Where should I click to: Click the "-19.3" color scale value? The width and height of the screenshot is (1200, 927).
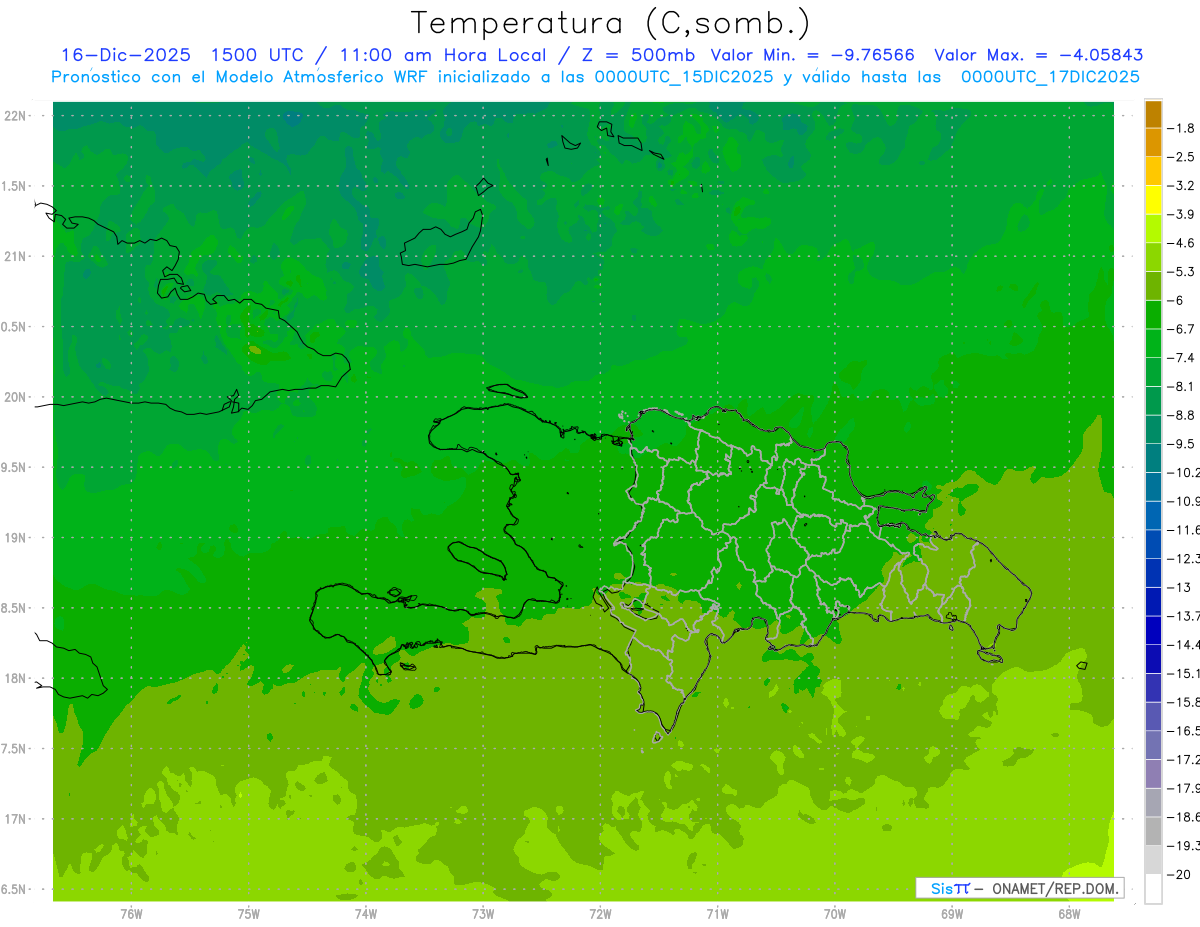point(1184,845)
